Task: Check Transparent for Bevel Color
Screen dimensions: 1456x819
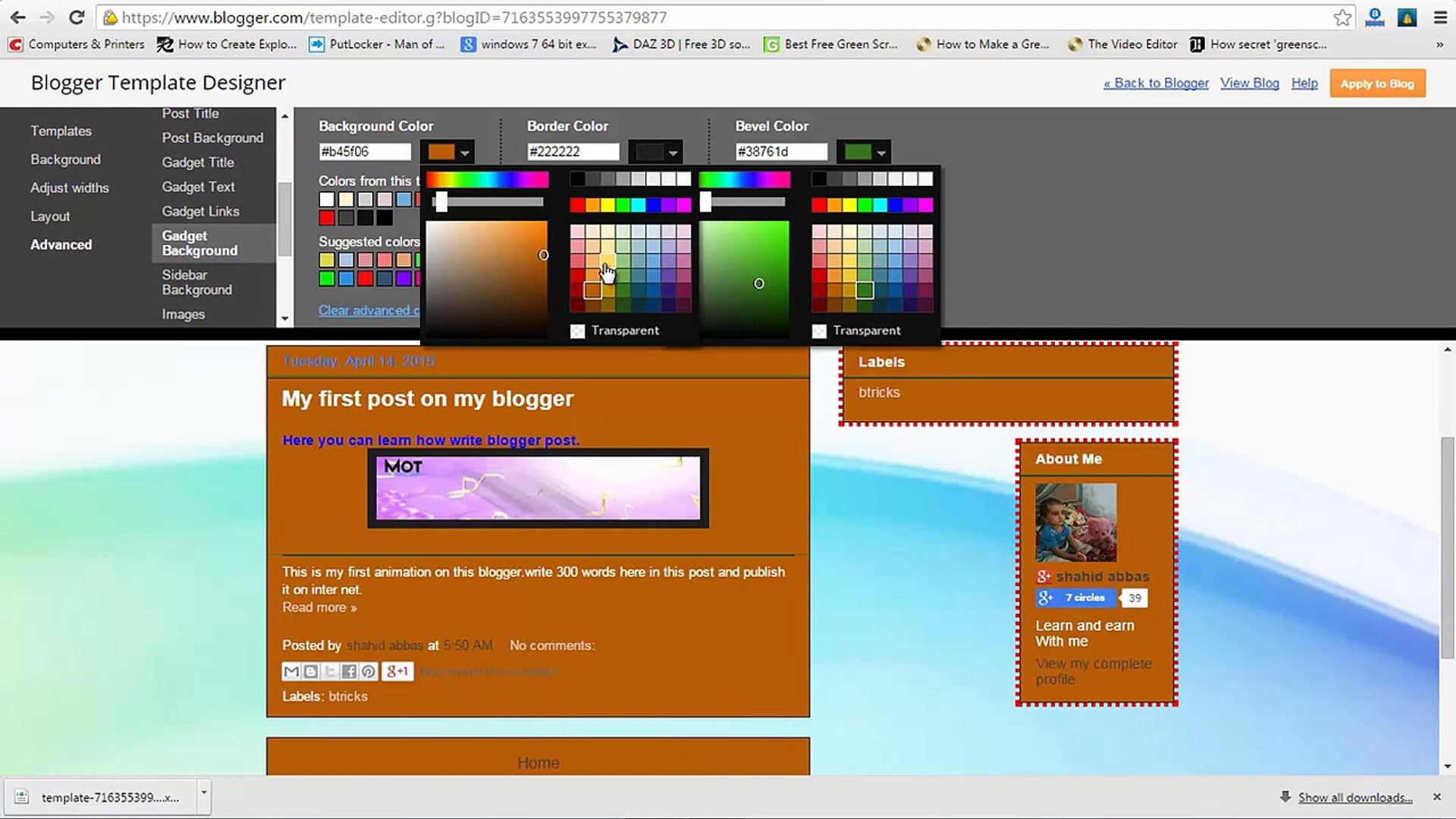Action: [819, 331]
